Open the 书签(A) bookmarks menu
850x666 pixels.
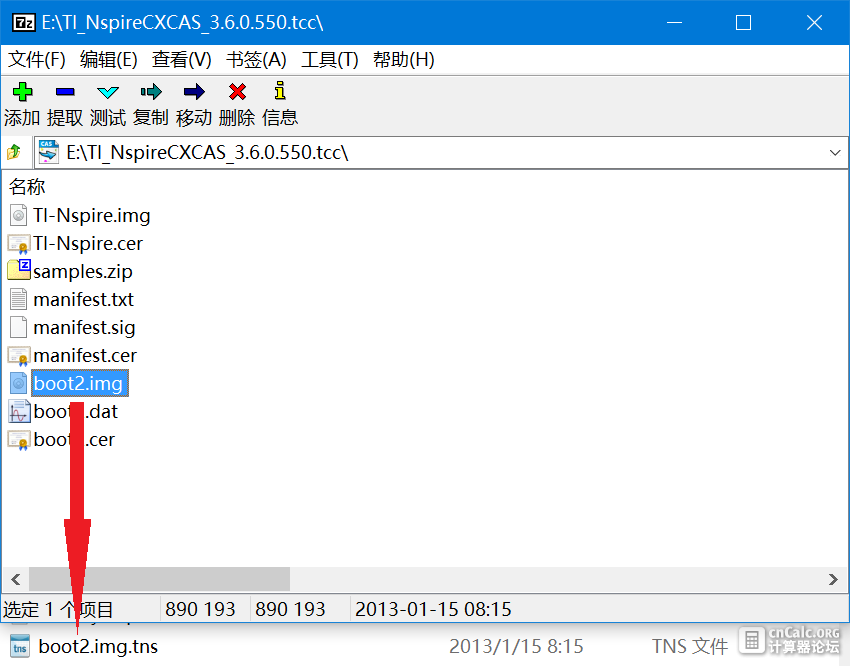point(256,59)
